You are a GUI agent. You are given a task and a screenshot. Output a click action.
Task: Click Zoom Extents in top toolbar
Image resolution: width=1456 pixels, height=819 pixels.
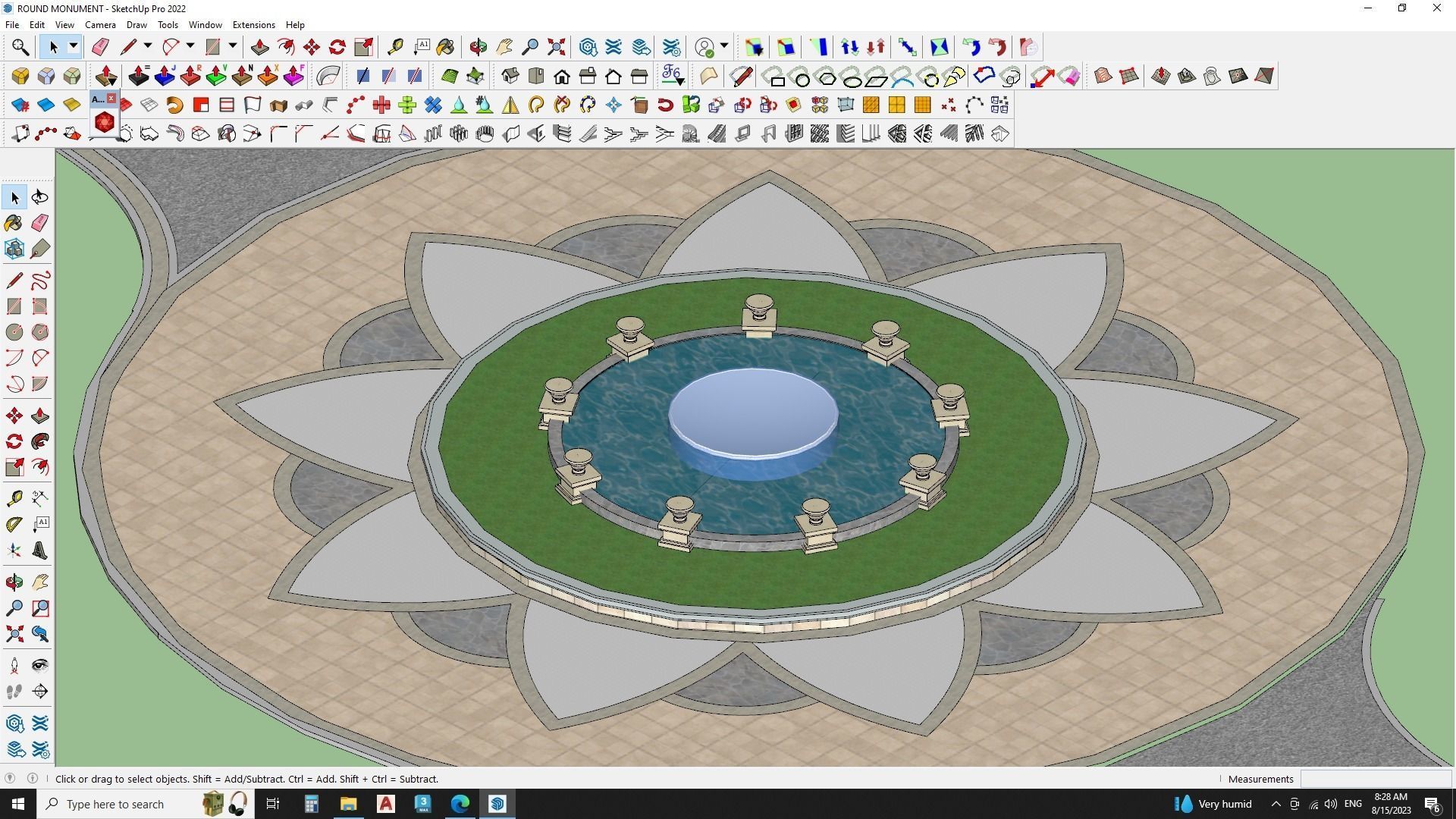tap(557, 47)
